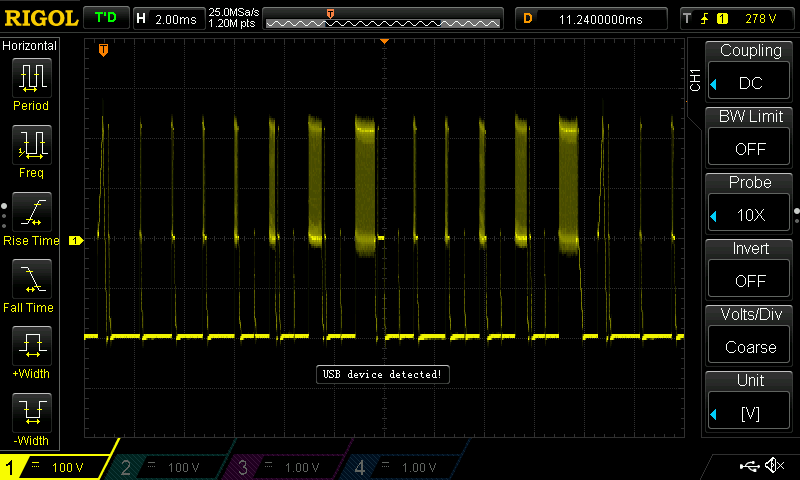Viewport: 800px width, 480px height.
Task: Click the waveform memory position bar
Action: click(x=372, y=18)
